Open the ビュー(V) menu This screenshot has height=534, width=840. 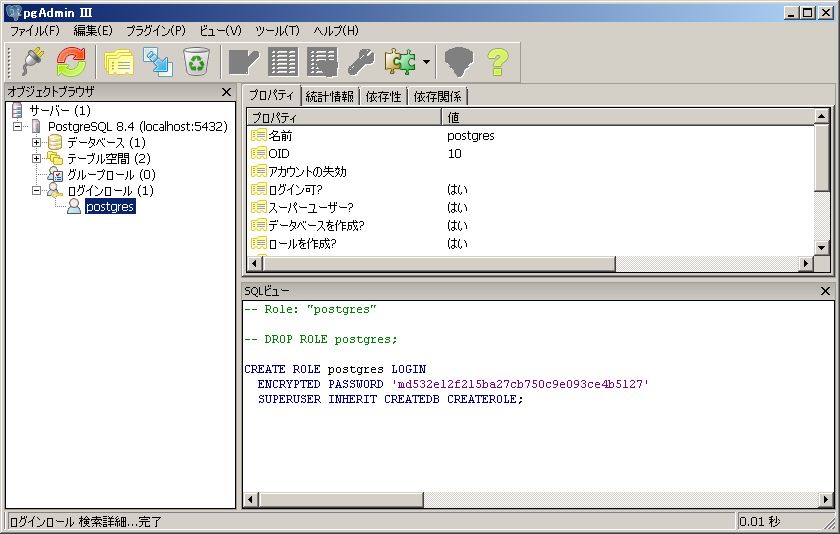click(220, 31)
